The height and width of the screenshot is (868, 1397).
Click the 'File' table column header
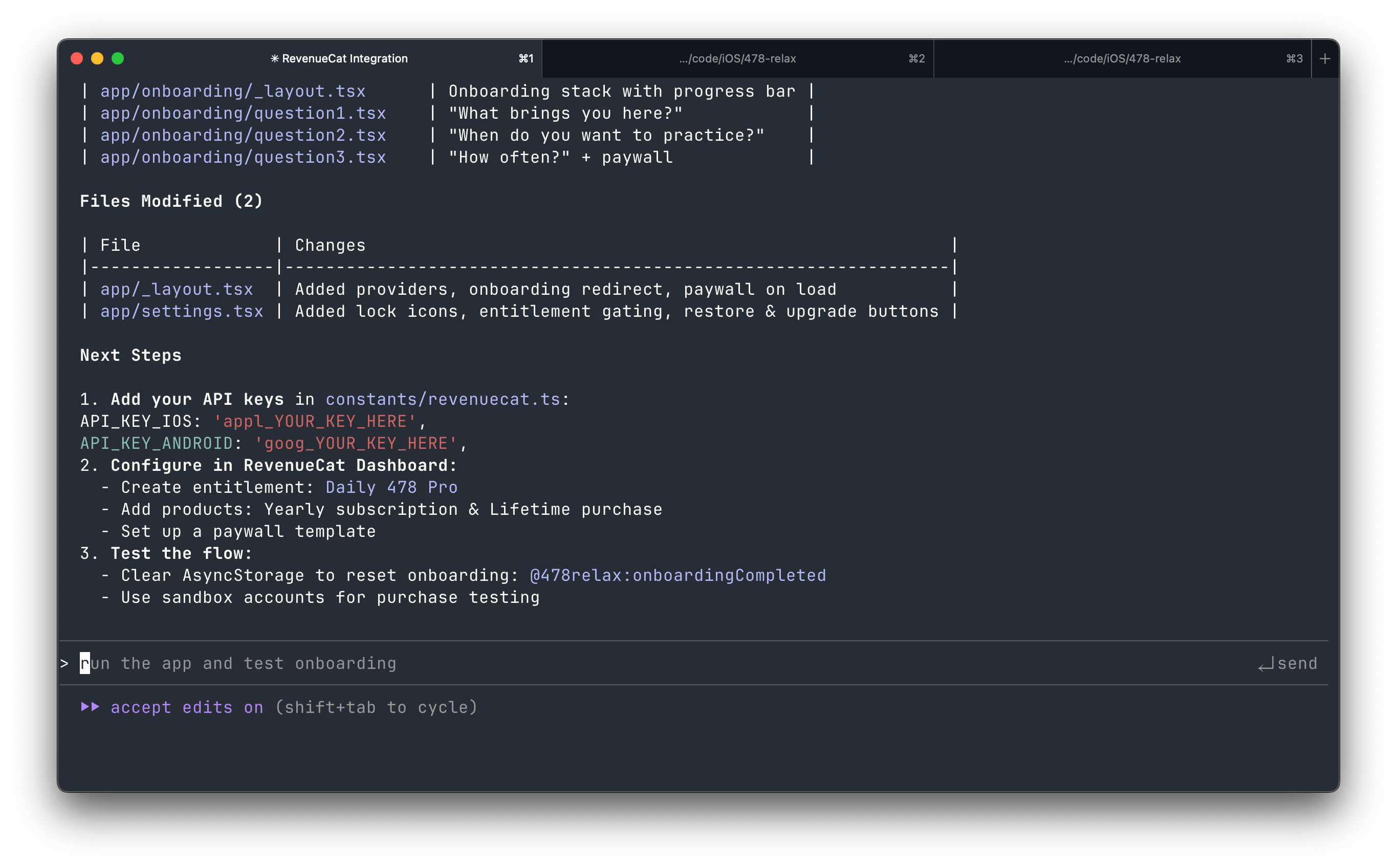pyautogui.click(x=120, y=246)
